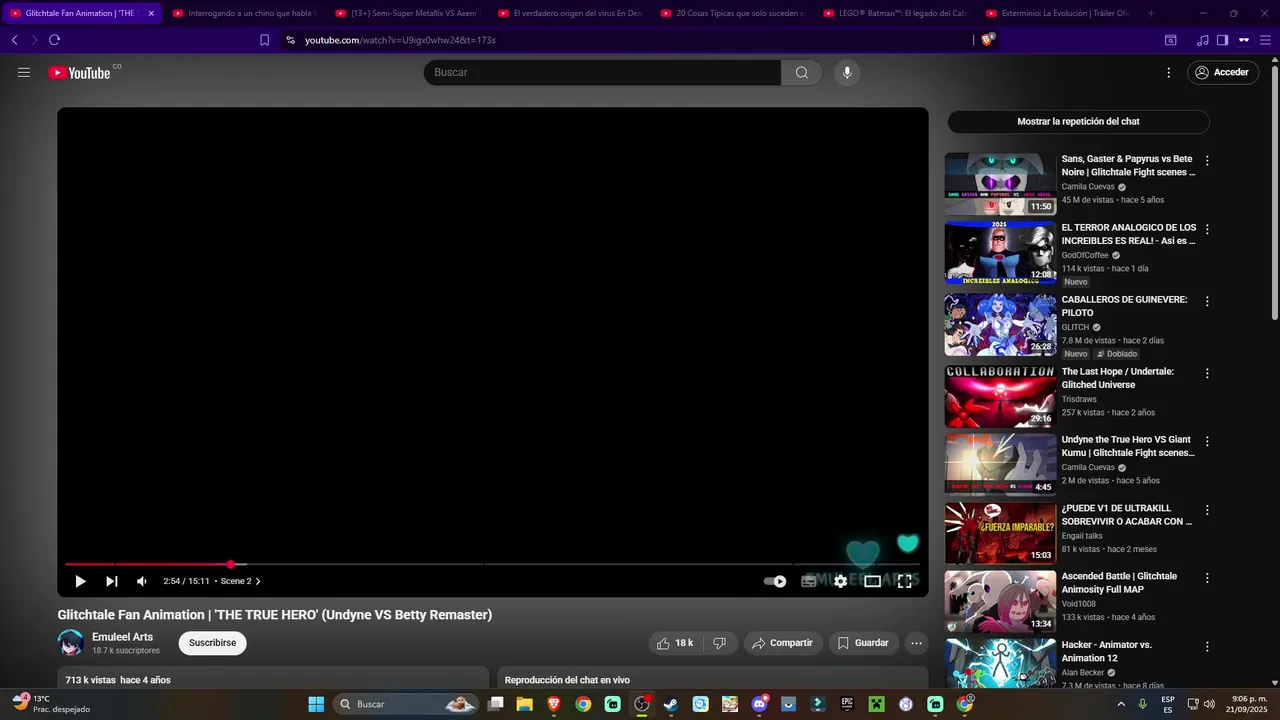Open options for Undyne the True Hero video
The image size is (1280, 720).
pyautogui.click(x=1207, y=440)
